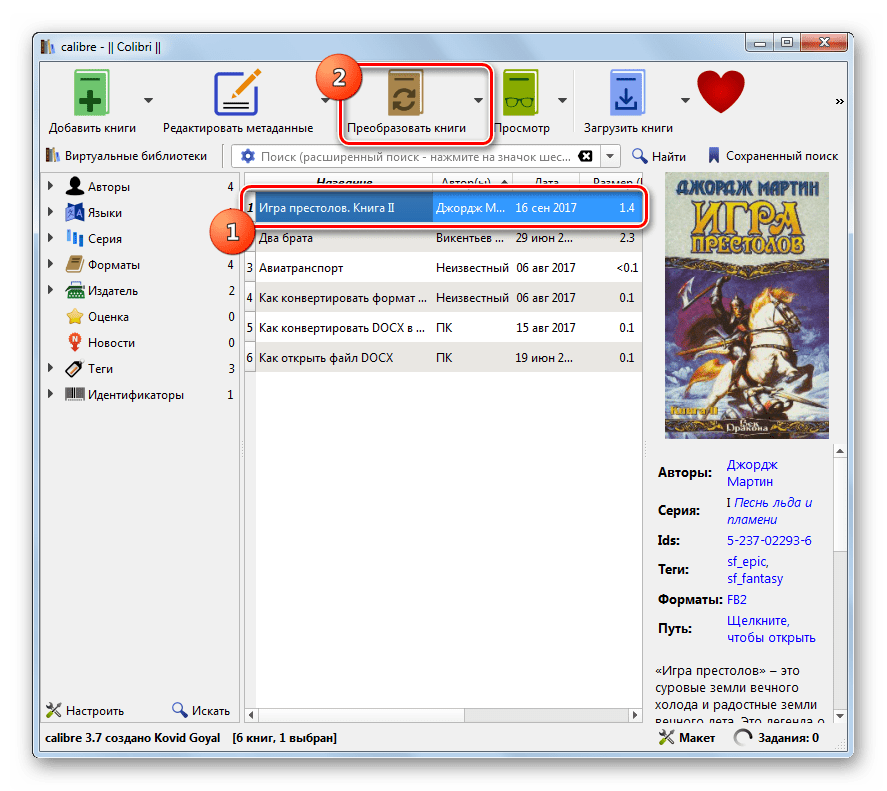Viewport: 887px width, 791px height.
Task: Click inside the search input field
Action: (416, 156)
